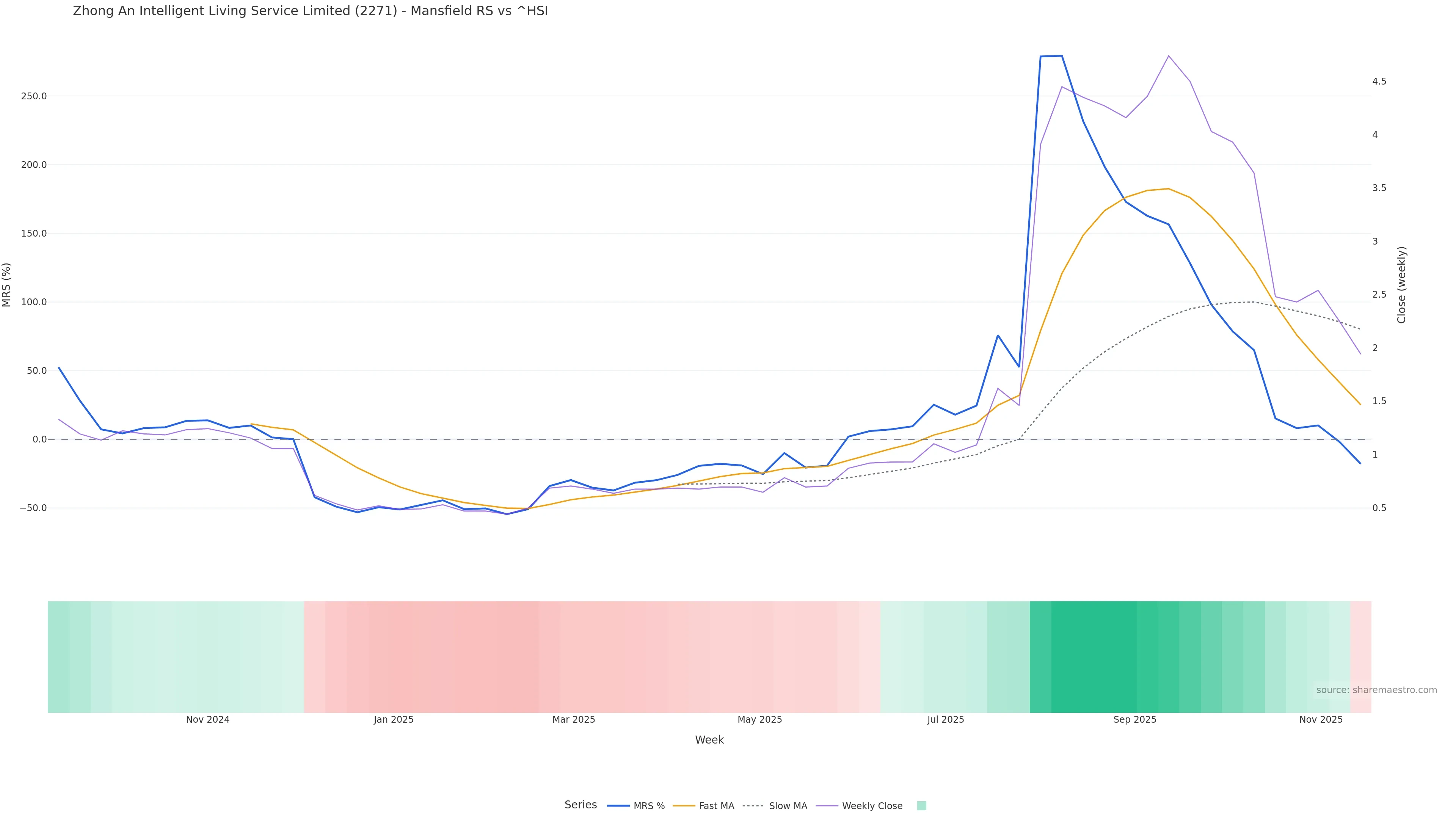Click the purple Weekly Close legend line sample

827,805
